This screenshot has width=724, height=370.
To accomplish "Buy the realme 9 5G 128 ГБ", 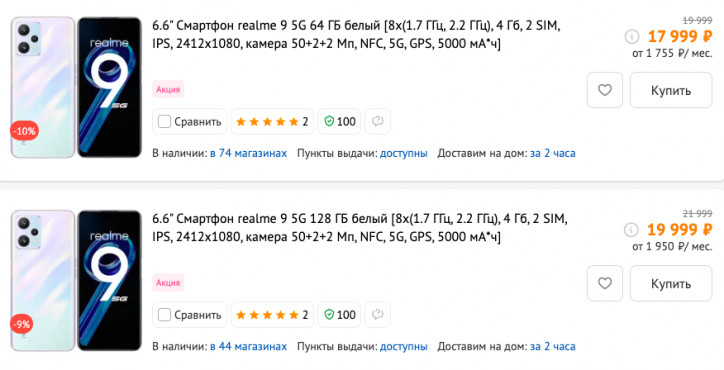I will 671,283.
